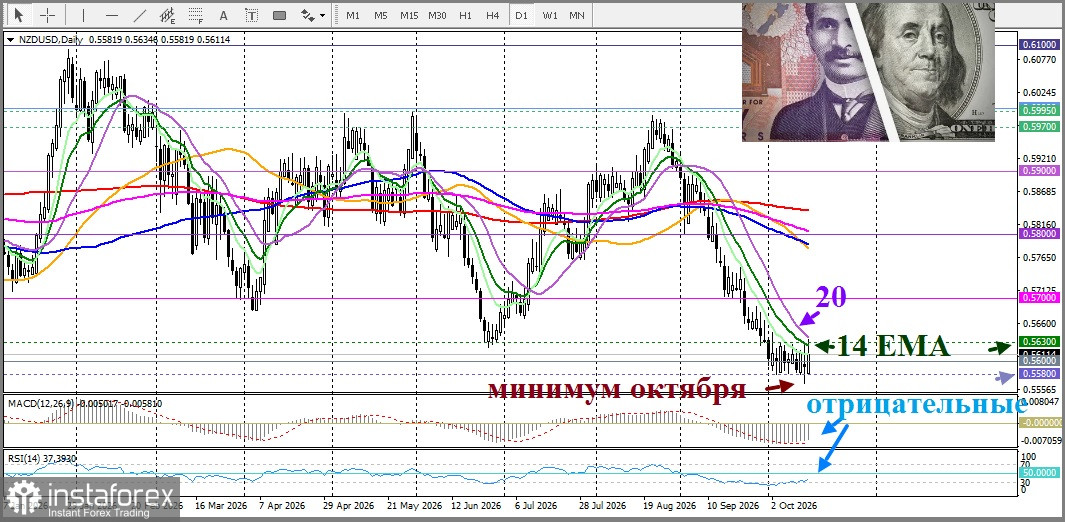
Task: Click the 12 Jun 2026 date label
Action: pyautogui.click(x=475, y=506)
